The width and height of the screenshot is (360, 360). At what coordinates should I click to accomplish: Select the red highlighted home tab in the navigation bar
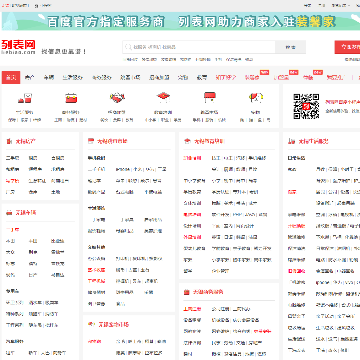pos(11,77)
